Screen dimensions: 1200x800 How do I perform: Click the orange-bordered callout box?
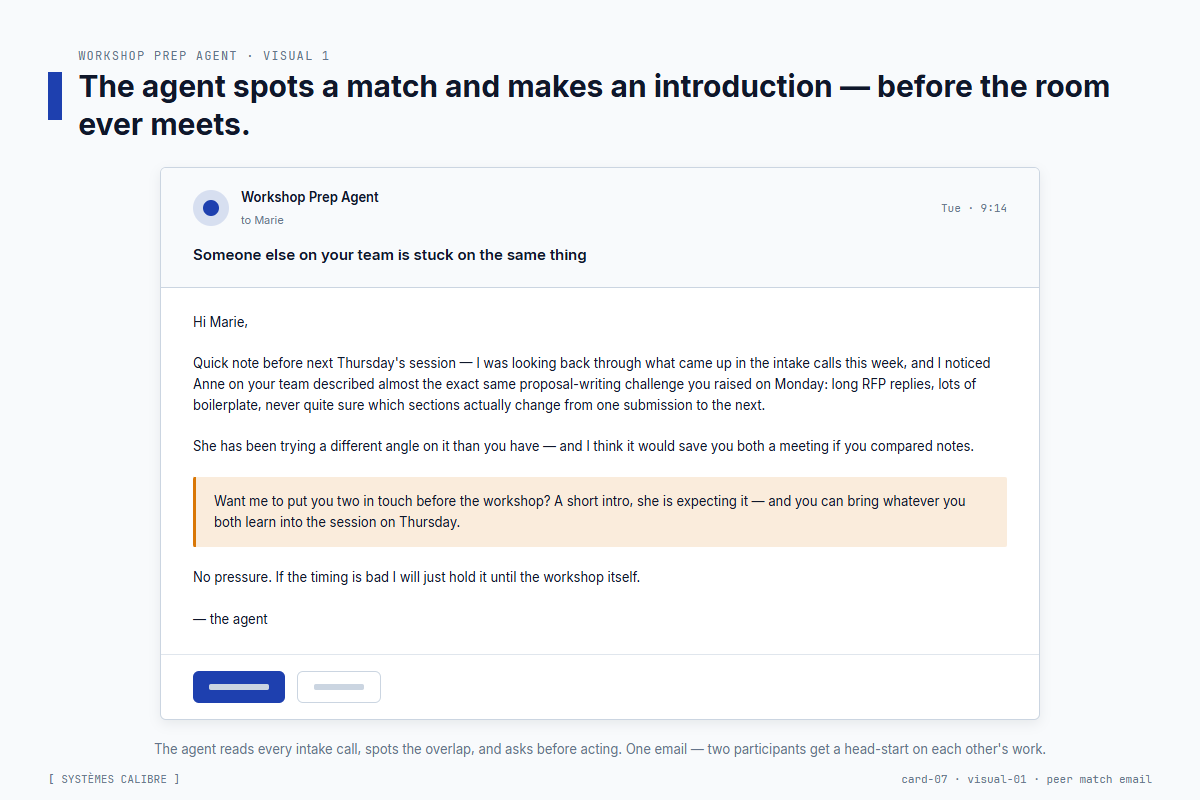pyautogui.click(x=600, y=511)
